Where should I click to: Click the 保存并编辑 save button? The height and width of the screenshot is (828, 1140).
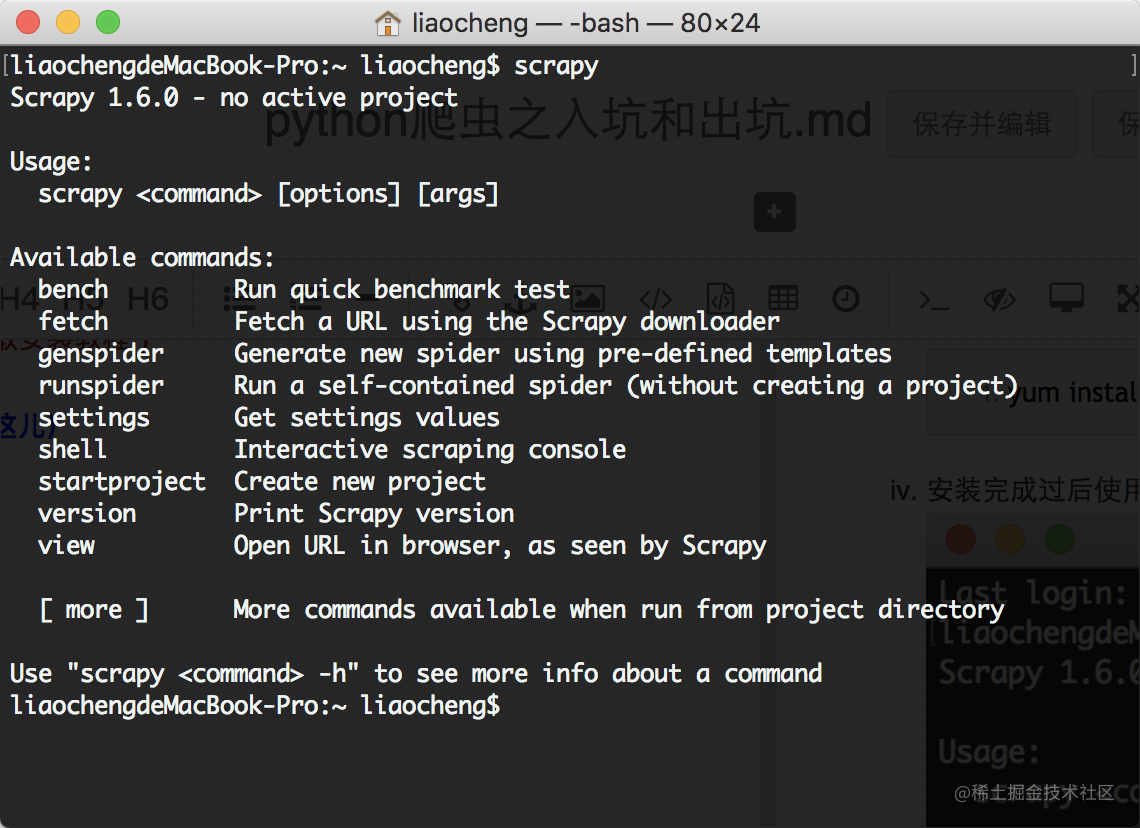[982, 124]
